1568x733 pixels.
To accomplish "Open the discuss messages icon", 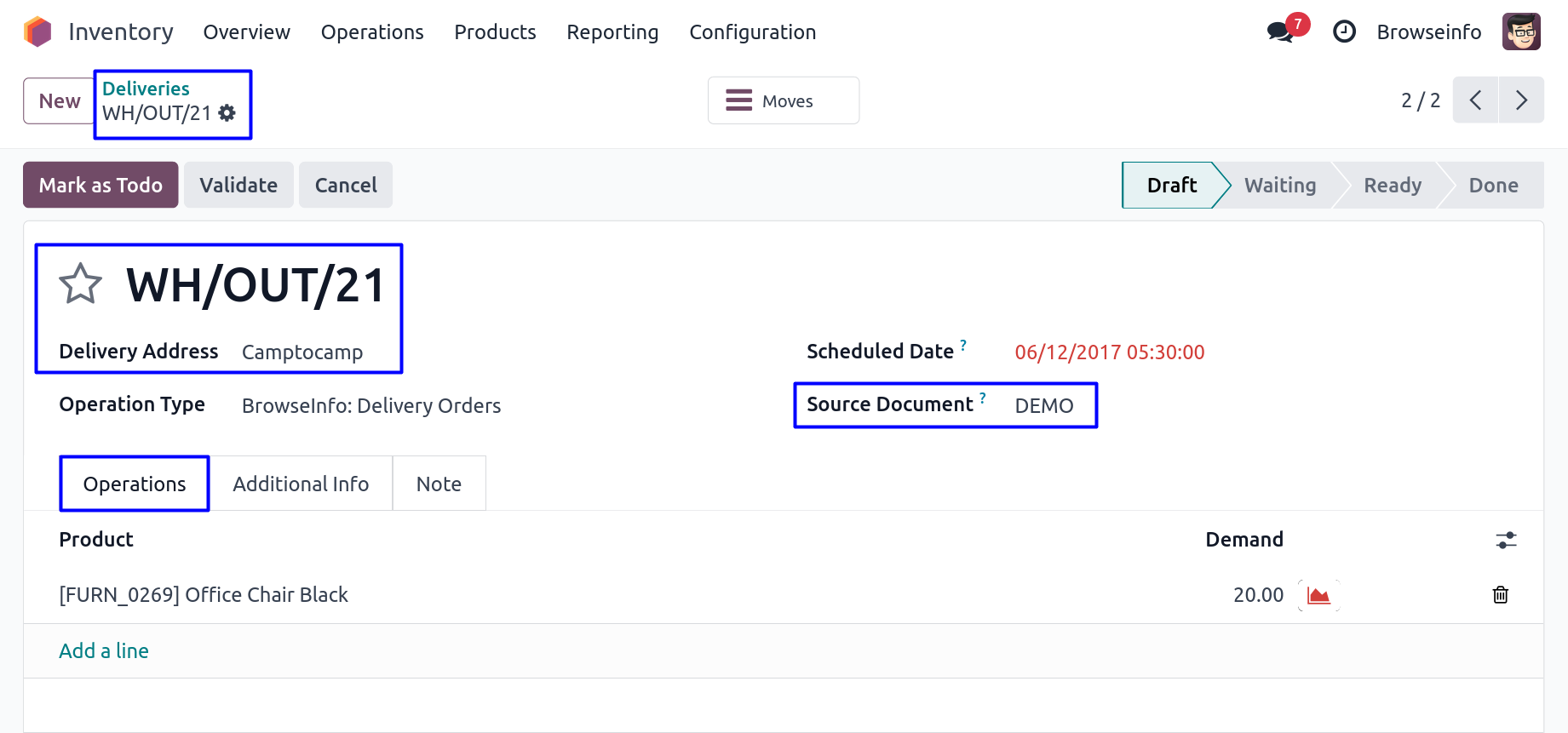I will pyautogui.click(x=1279, y=32).
